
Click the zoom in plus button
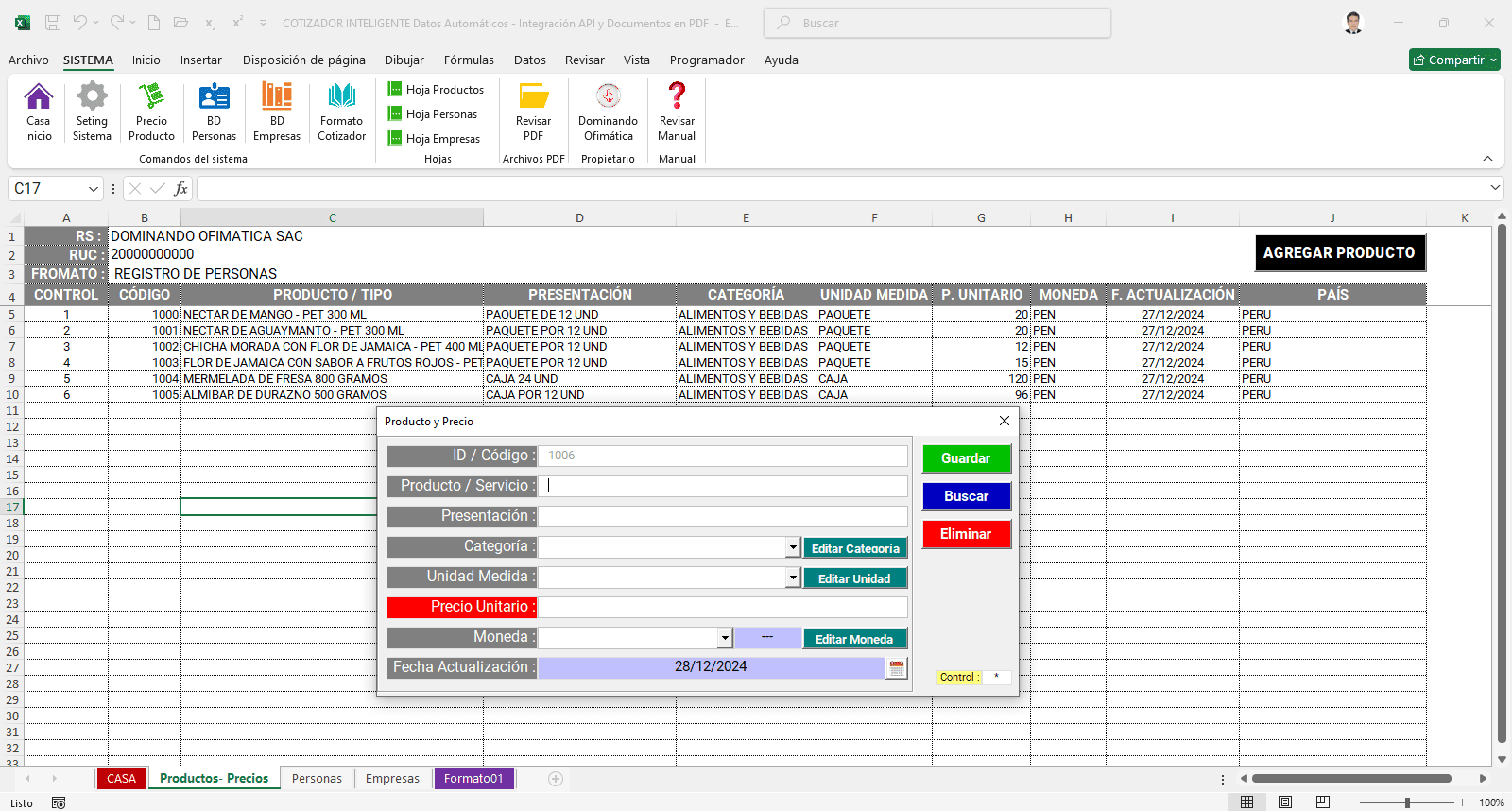coord(1462,802)
